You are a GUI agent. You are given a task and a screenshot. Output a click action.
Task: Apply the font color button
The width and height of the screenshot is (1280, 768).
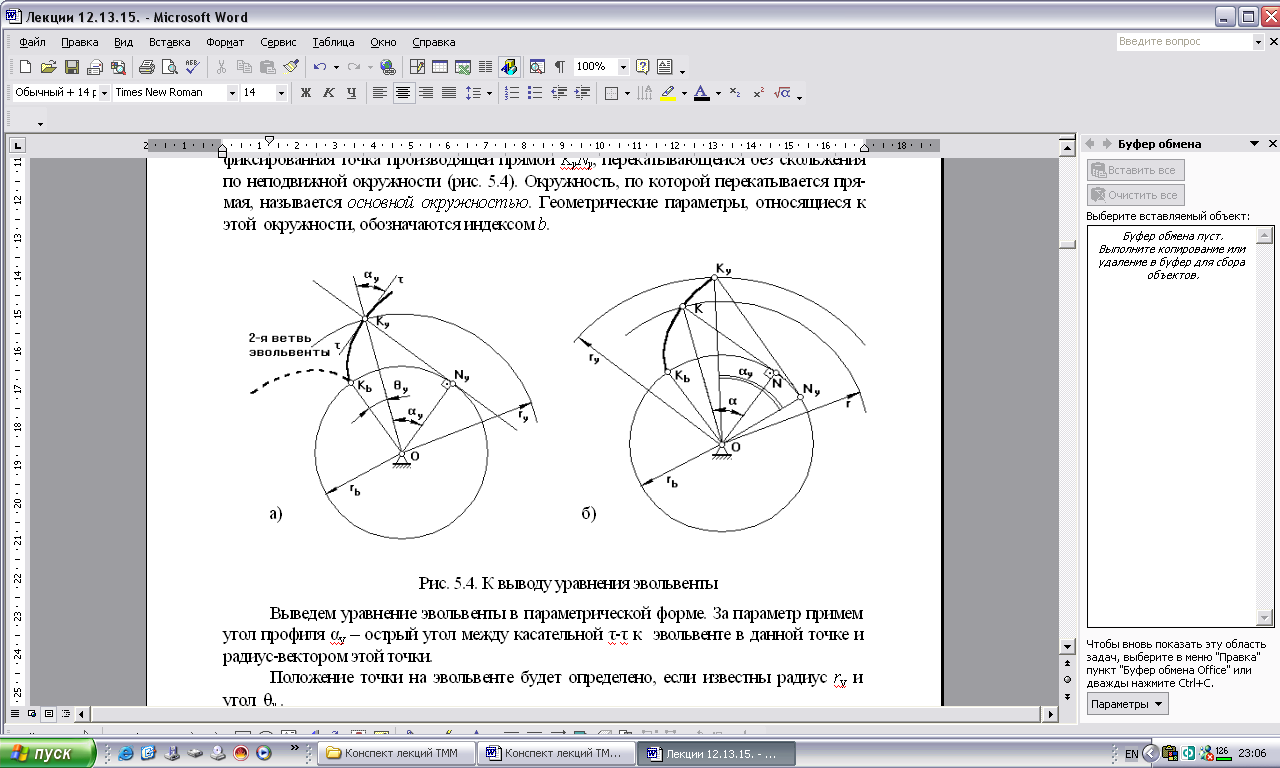click(701, 93)
